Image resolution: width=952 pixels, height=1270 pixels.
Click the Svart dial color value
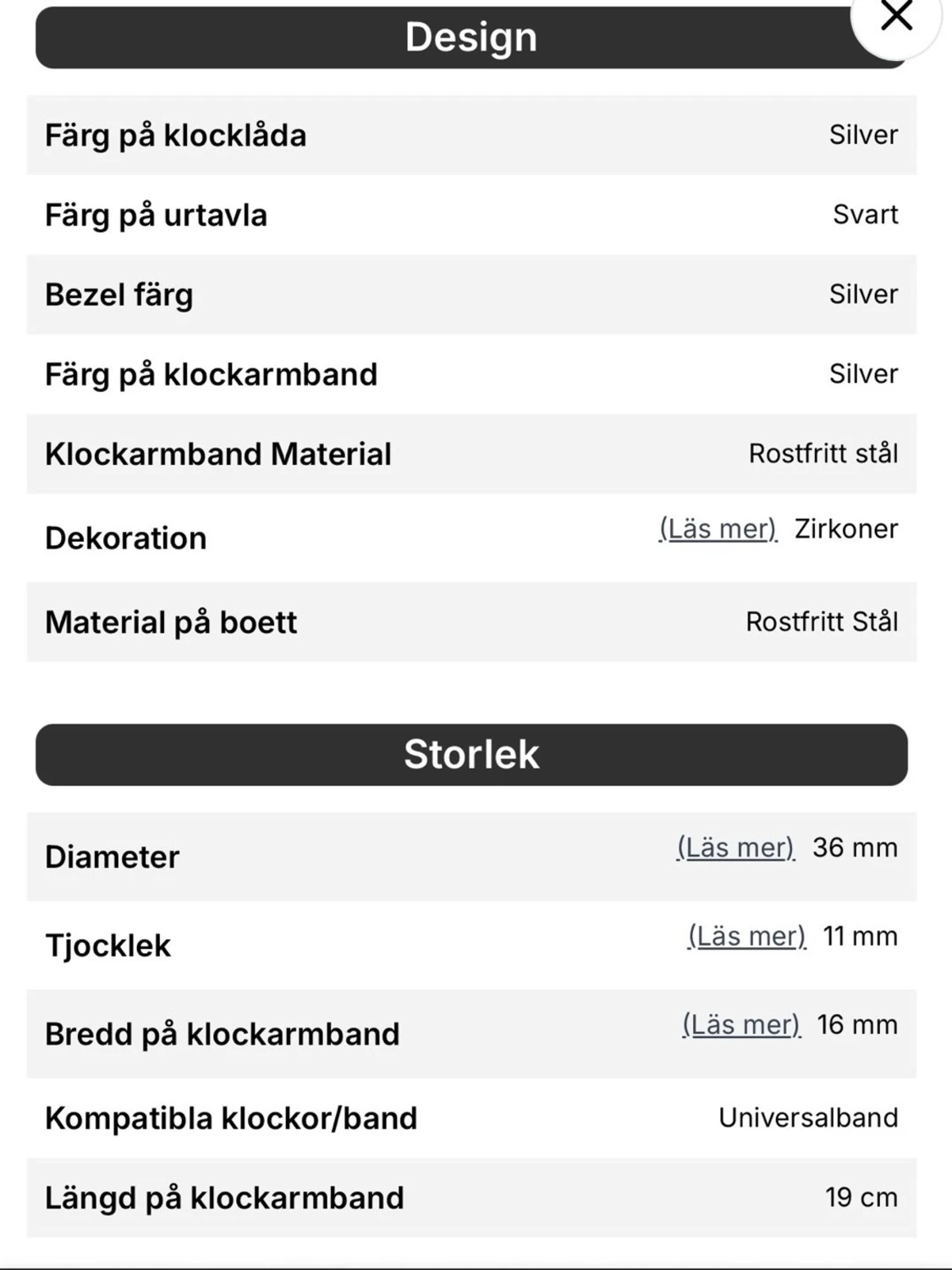(865, 215)
